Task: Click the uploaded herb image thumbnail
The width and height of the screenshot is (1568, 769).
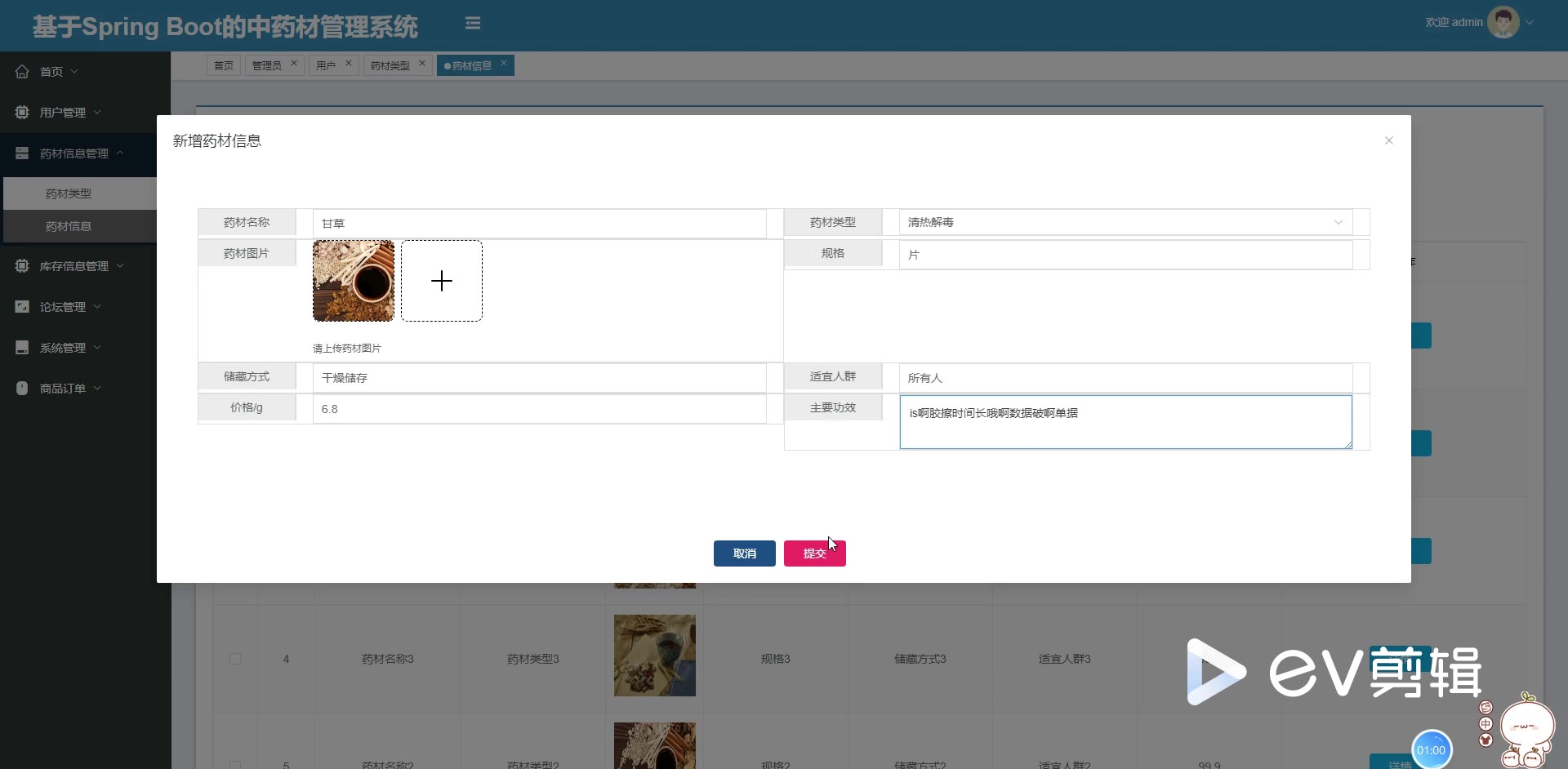Action: click(354, 281)
